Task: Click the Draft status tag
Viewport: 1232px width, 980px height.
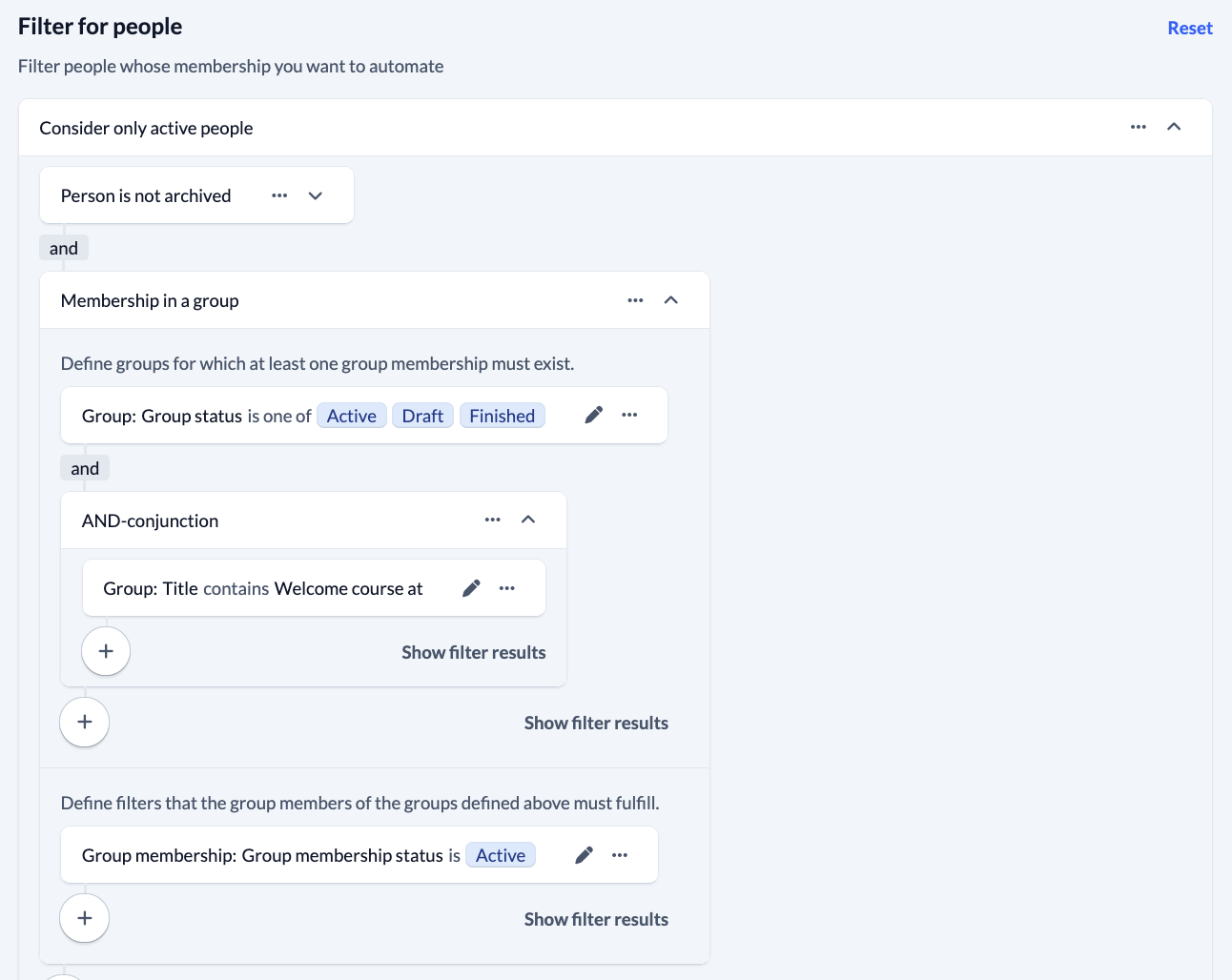Action: [422, 416]
